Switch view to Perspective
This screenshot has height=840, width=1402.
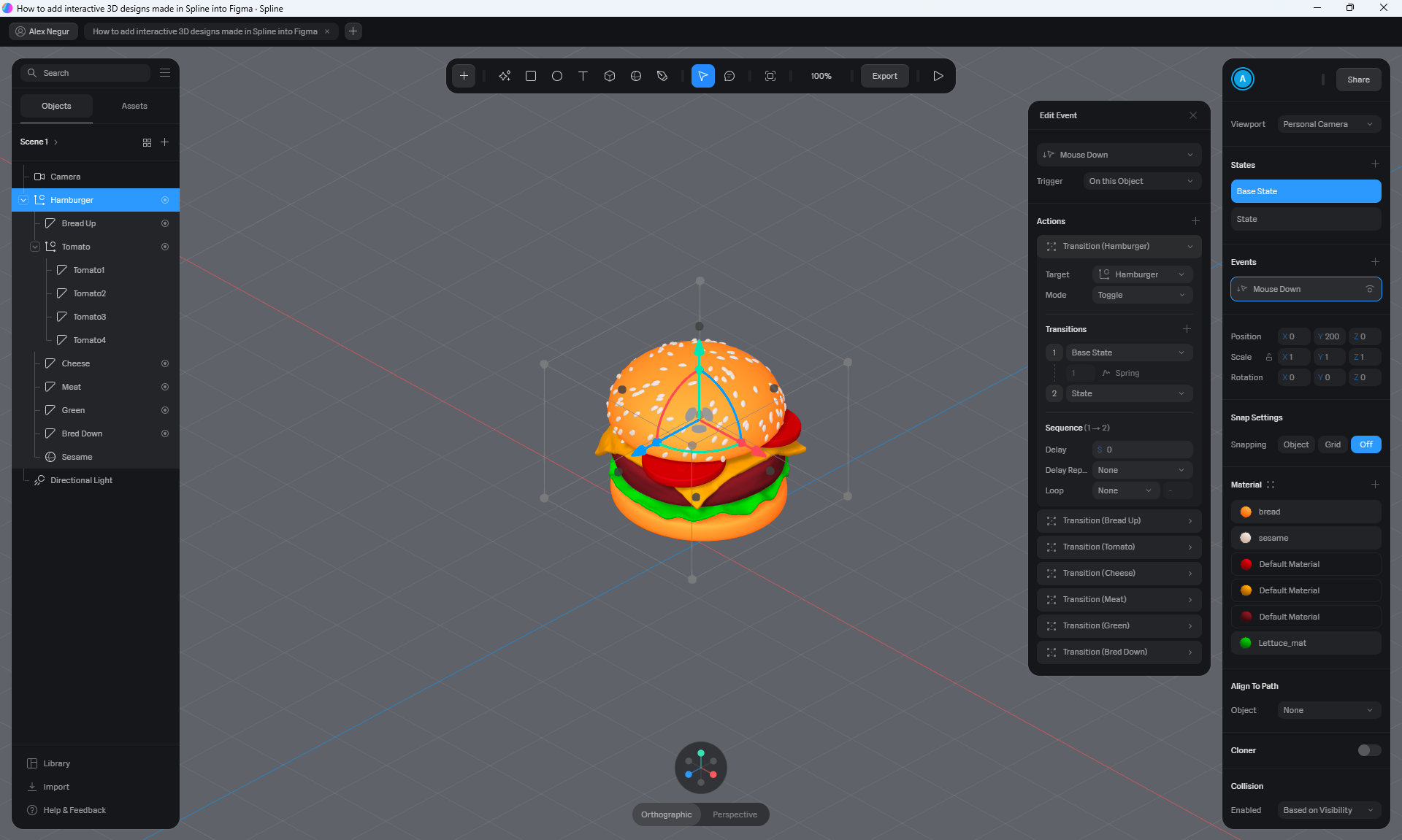(735, 814)
